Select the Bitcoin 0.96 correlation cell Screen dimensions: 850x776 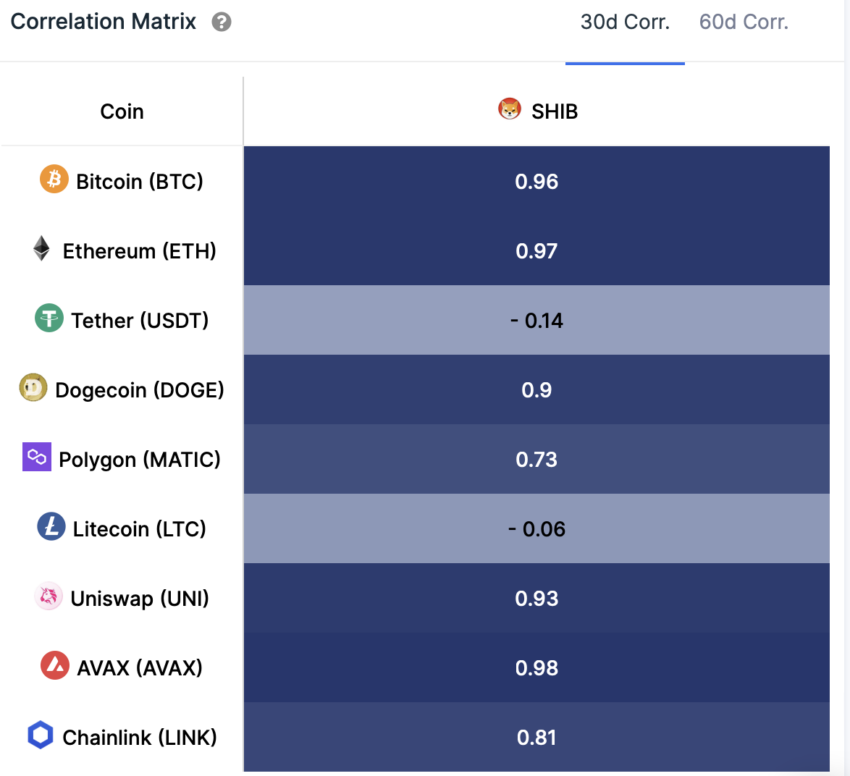point(537,181)
